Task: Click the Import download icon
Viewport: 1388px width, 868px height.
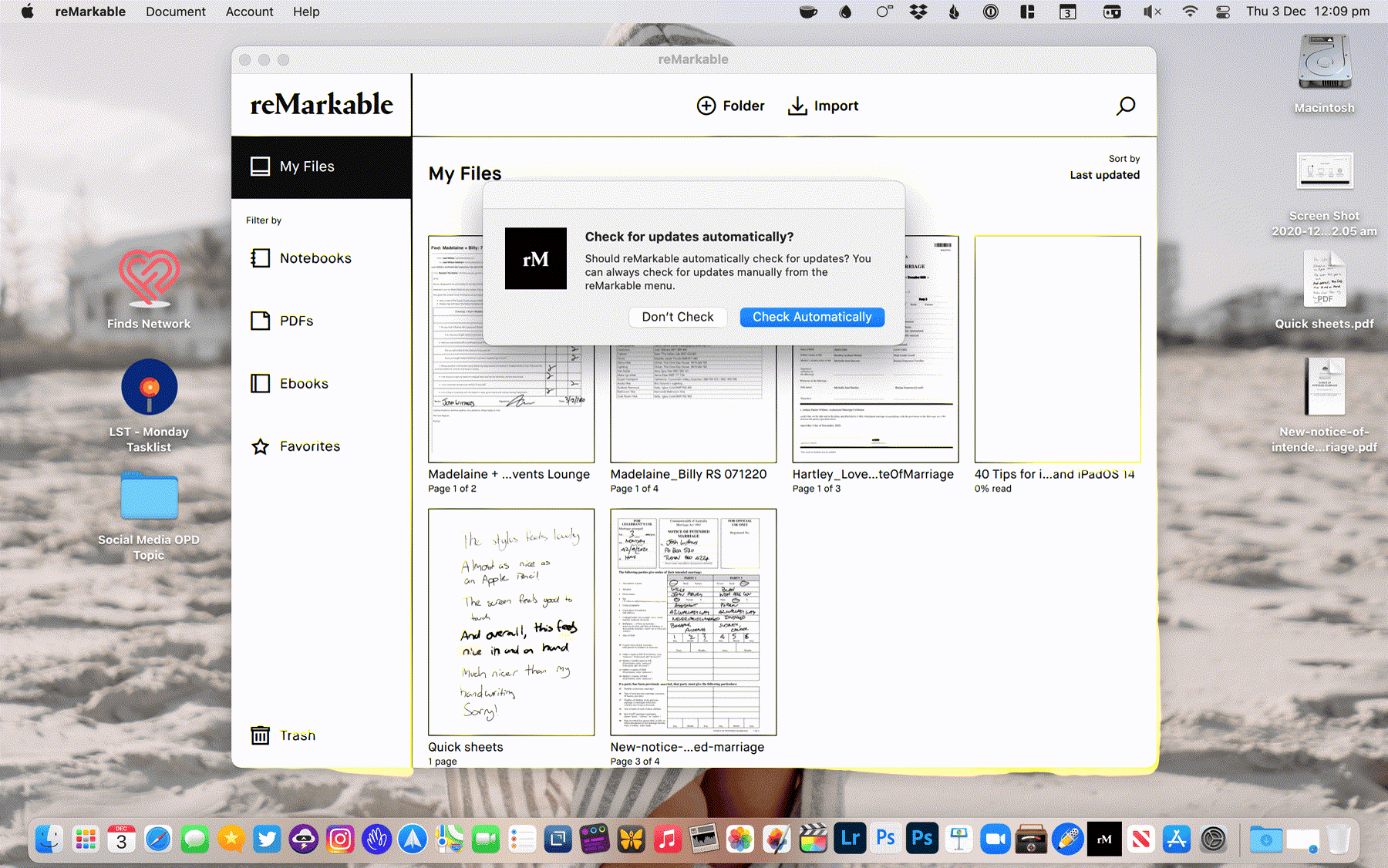Action: (797, 106)
